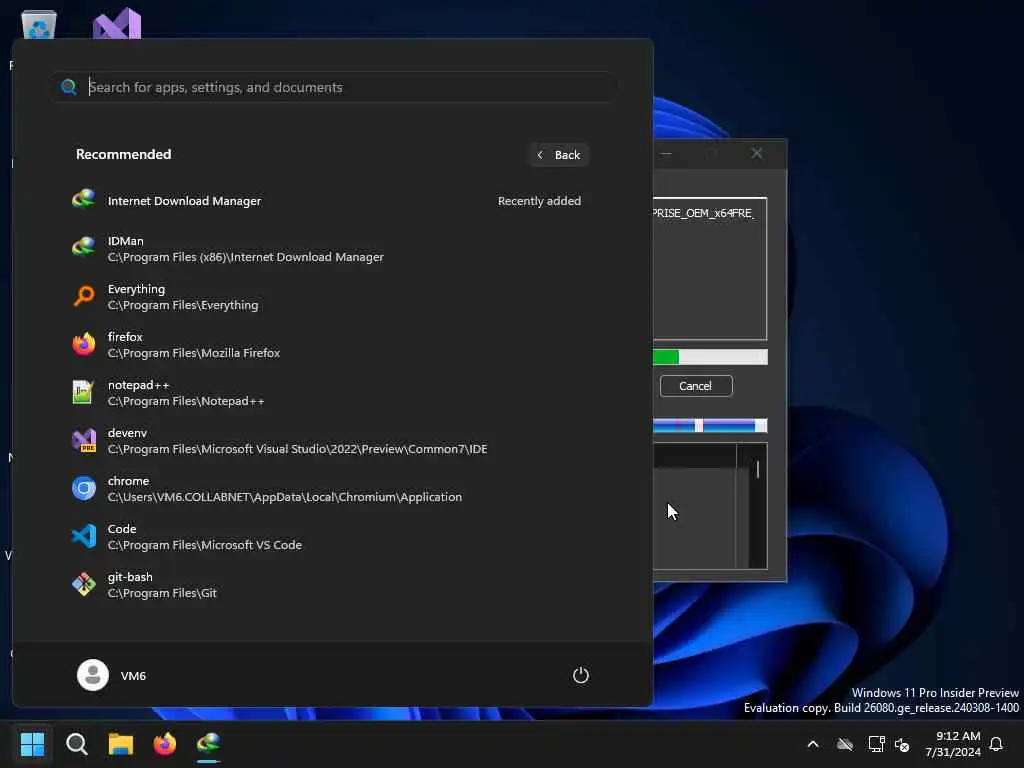This screenshot has height=768, width=1024.
Task: Open Firefox from the taskbar
Action: click(x=165, y=744)
